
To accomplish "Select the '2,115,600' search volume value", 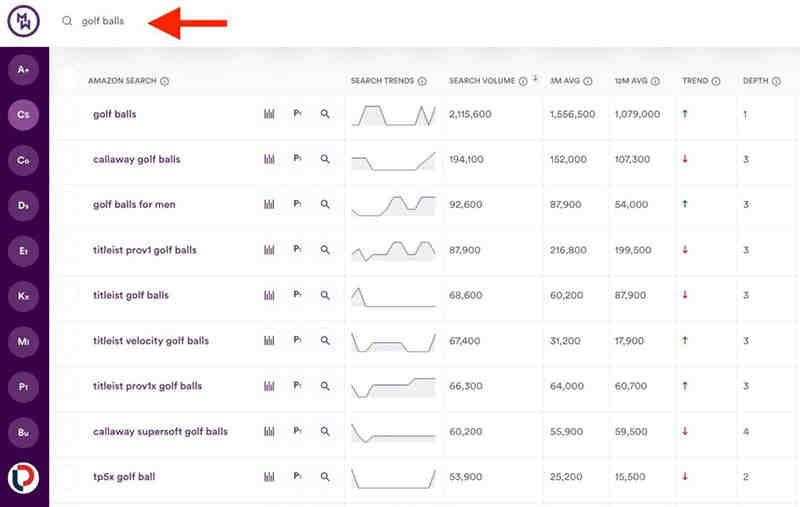I will pyautogui.click(x=470, y=114).
